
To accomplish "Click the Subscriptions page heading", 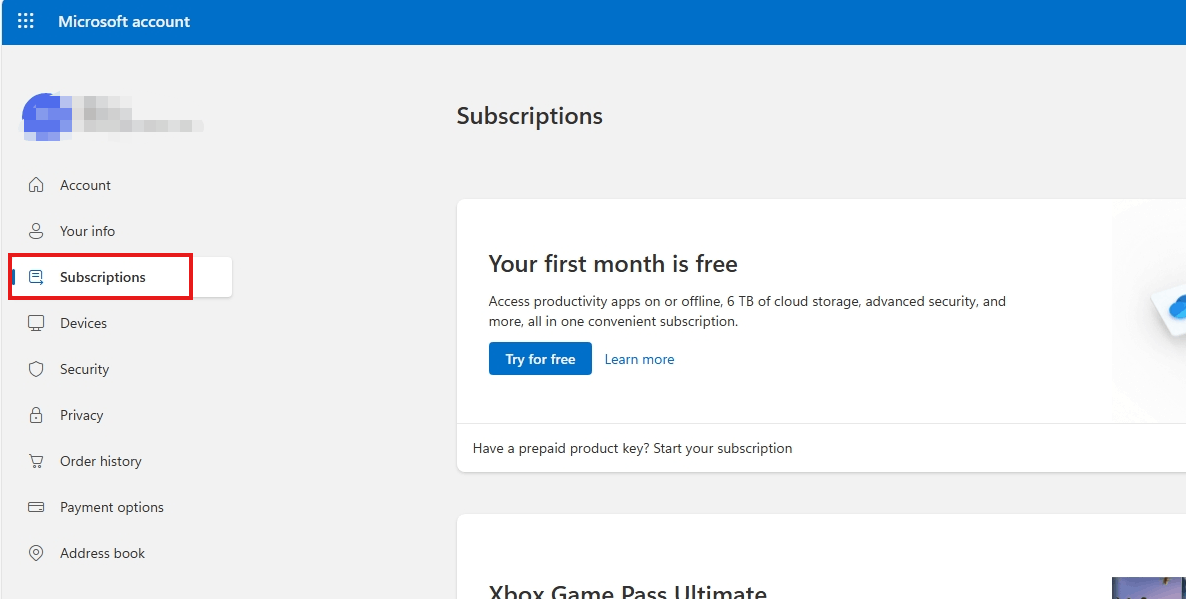I will coord(529,116).
